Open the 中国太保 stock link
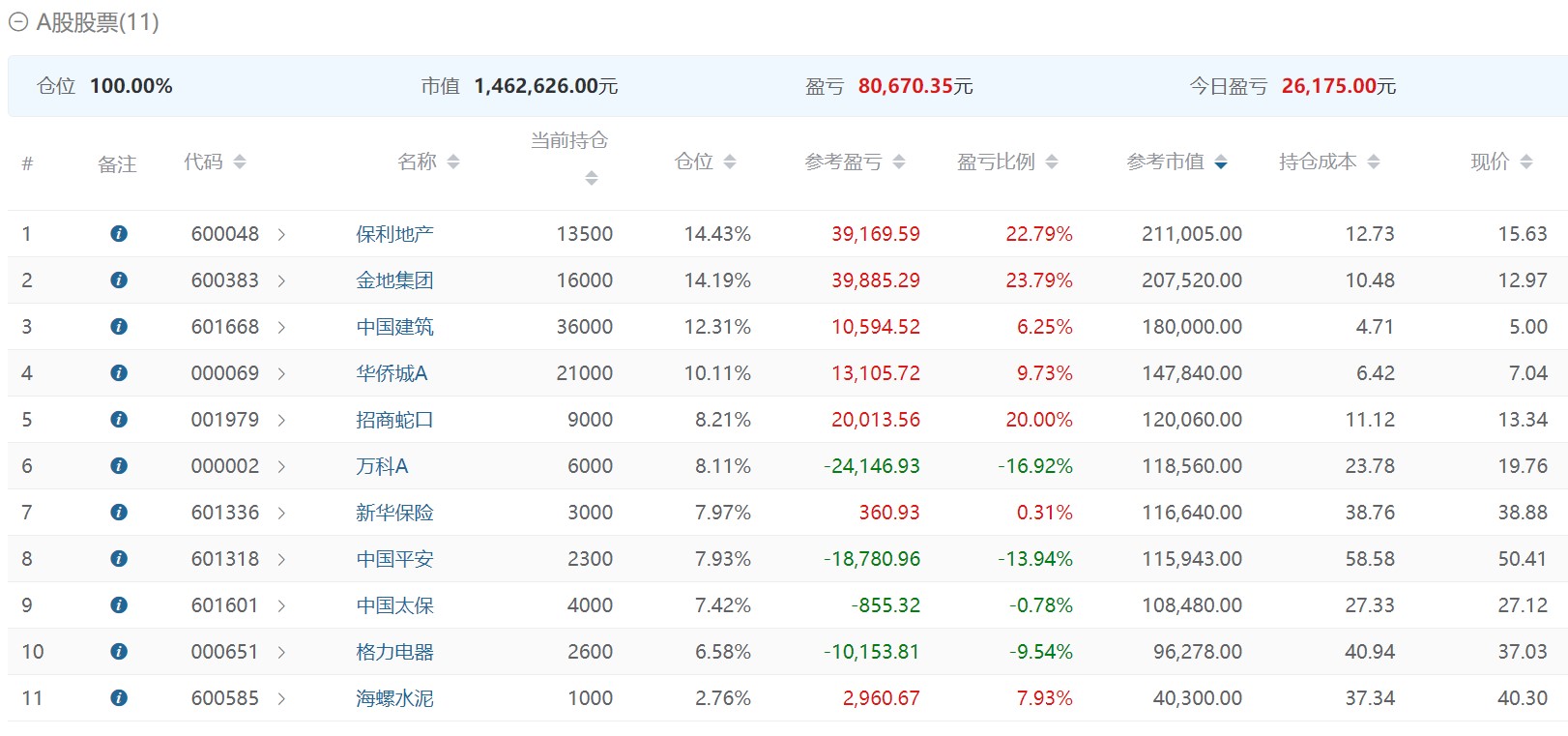The width and height of the screenshot is (1568, 736). (394, 605)
